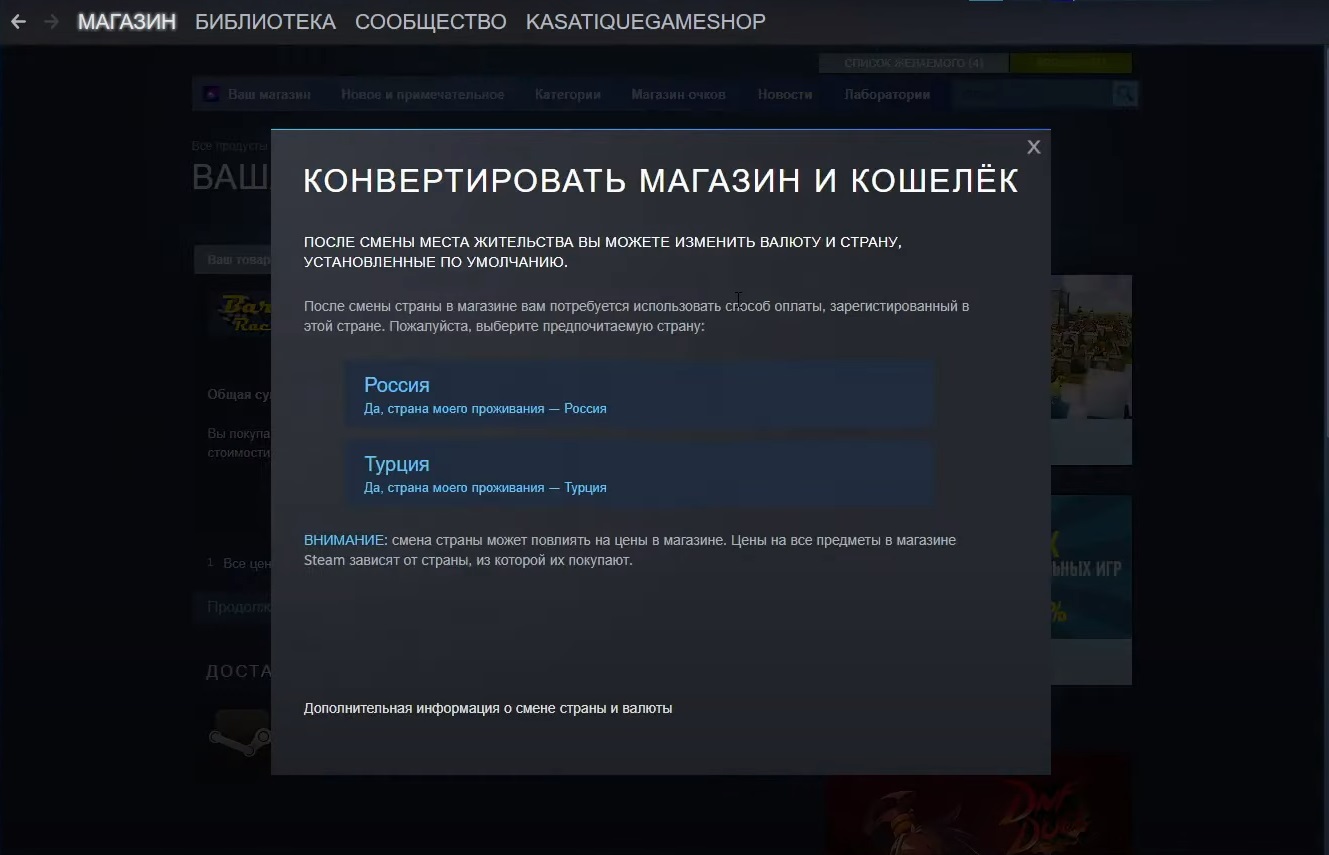Click the Ваш магазин avatar icon
This screenshot has width=1329, height=855.
click(x=211, y=94)
